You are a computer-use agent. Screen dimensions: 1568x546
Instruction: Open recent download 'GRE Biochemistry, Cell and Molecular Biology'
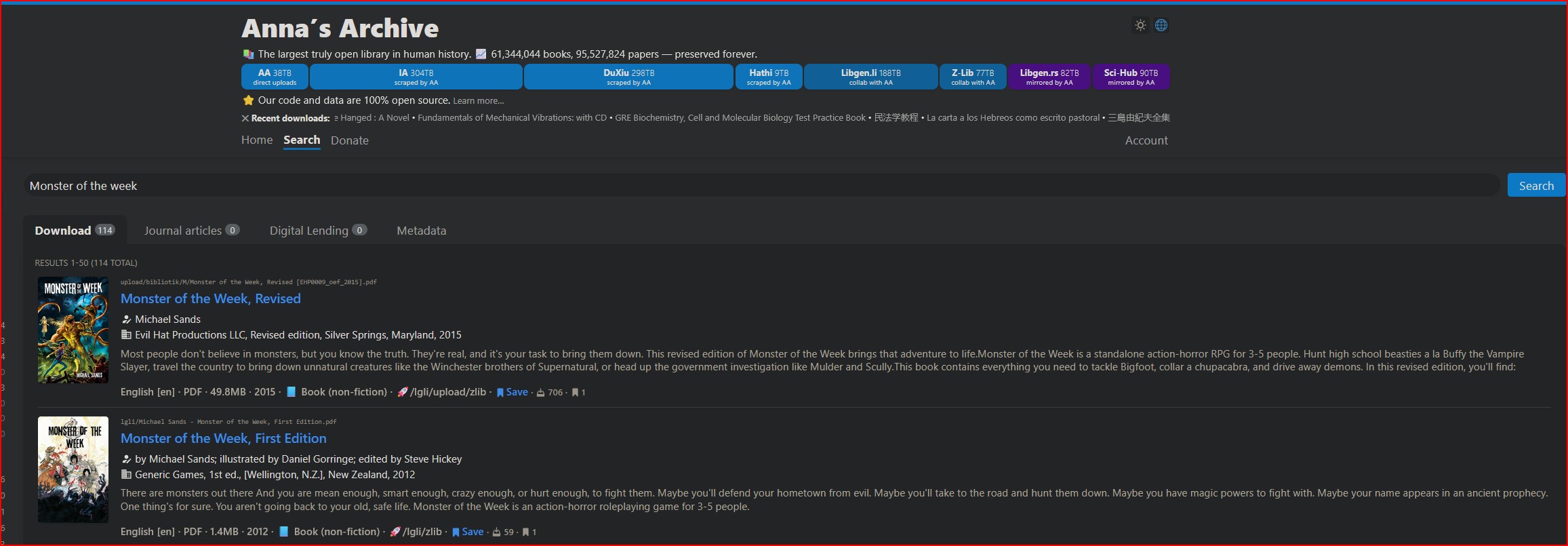740,118
